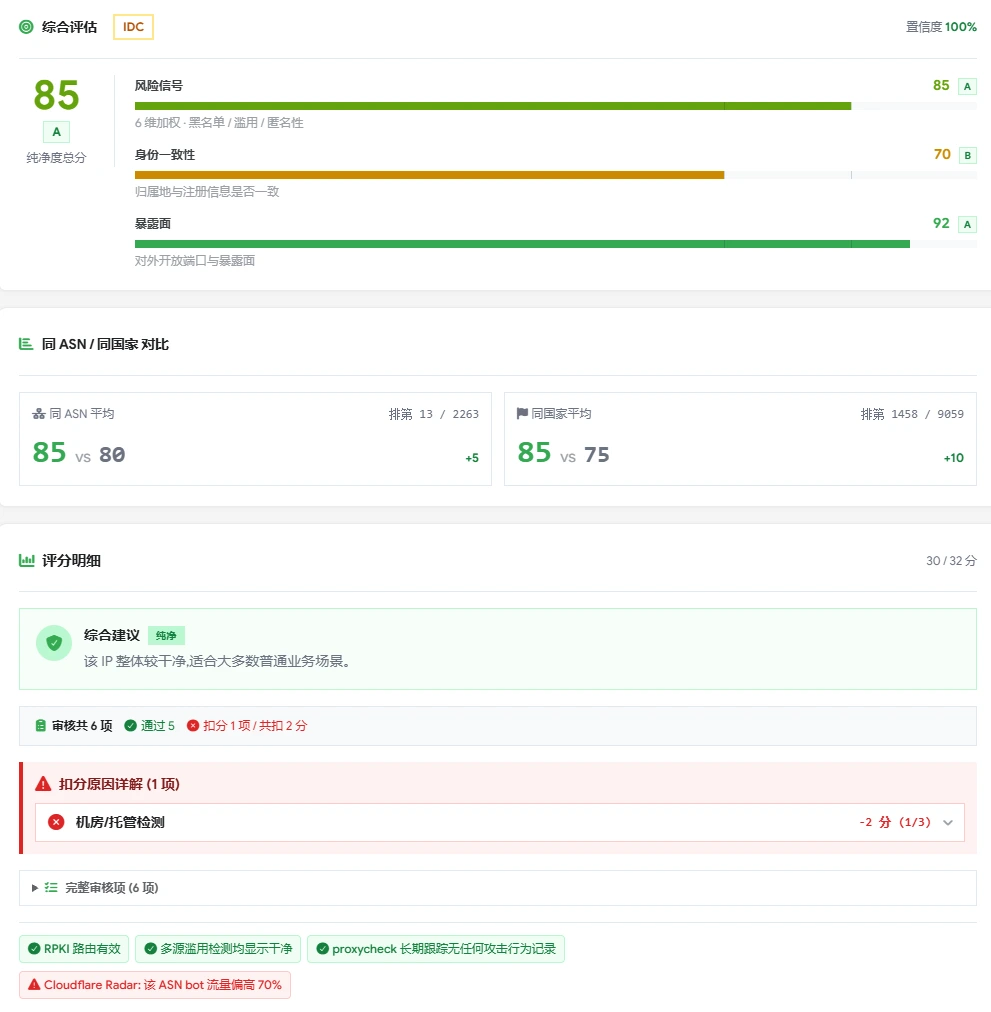
Task: Open the 机房/托管检测 deduction item
Action: (500, 822)
